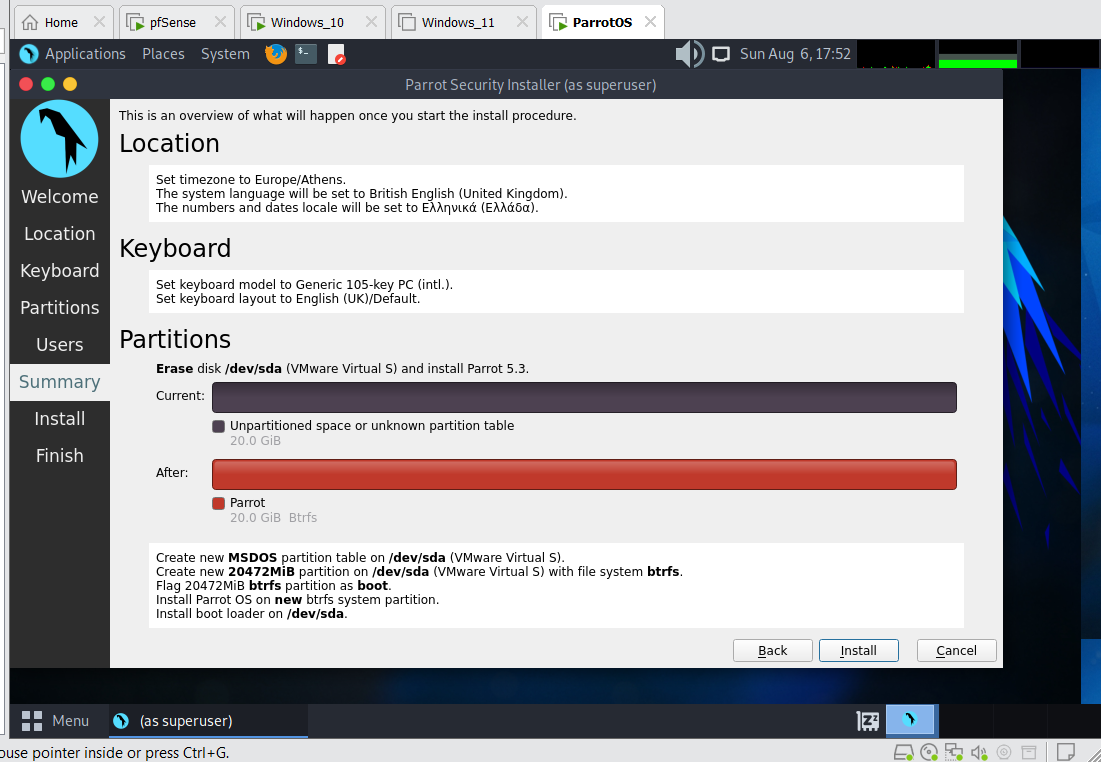Click the green window button of the installer
1101x762 pixels.
tap(48, 84)
